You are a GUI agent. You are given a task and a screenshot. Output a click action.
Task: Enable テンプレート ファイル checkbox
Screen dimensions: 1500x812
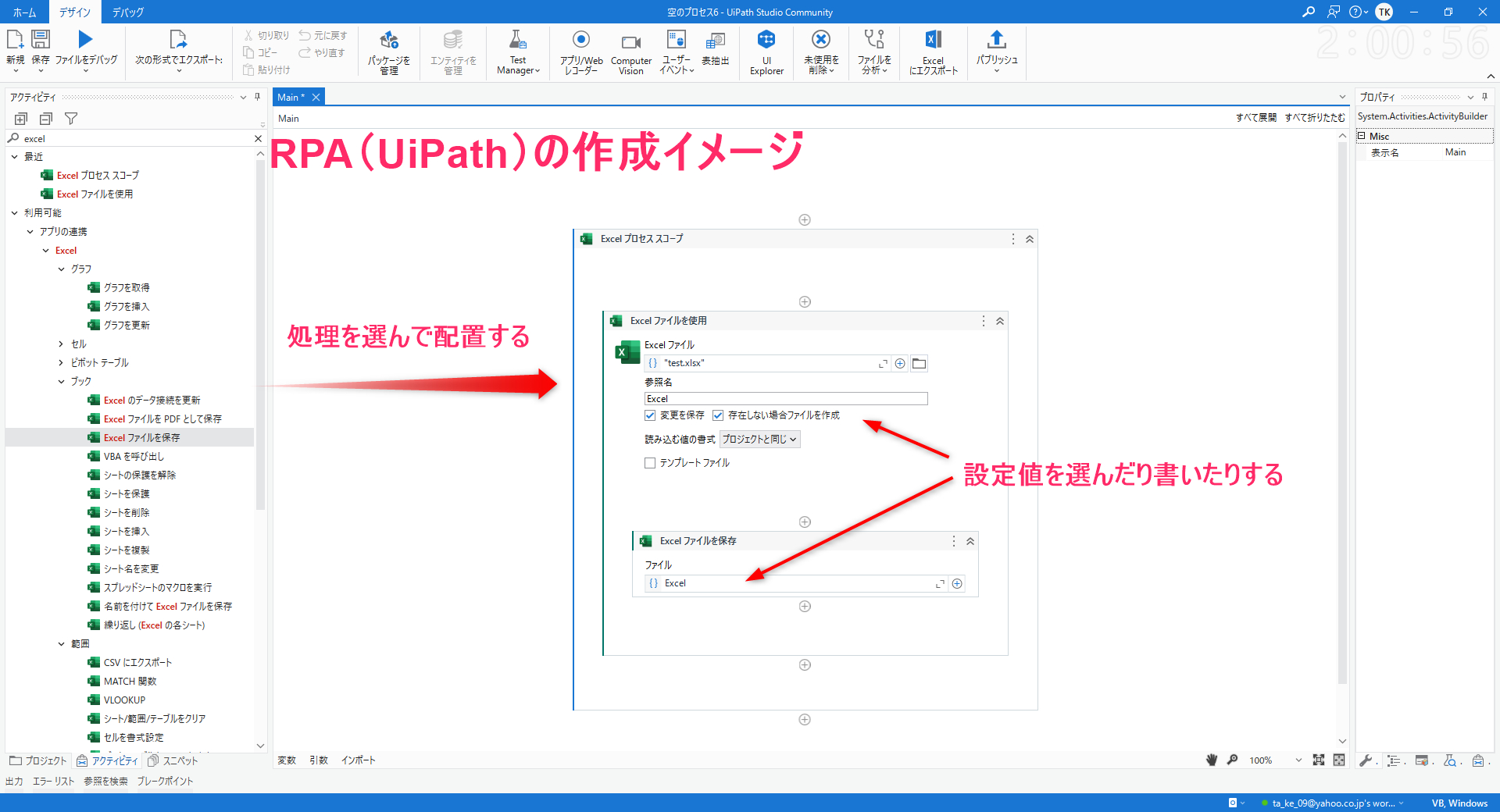click(650, 463)
